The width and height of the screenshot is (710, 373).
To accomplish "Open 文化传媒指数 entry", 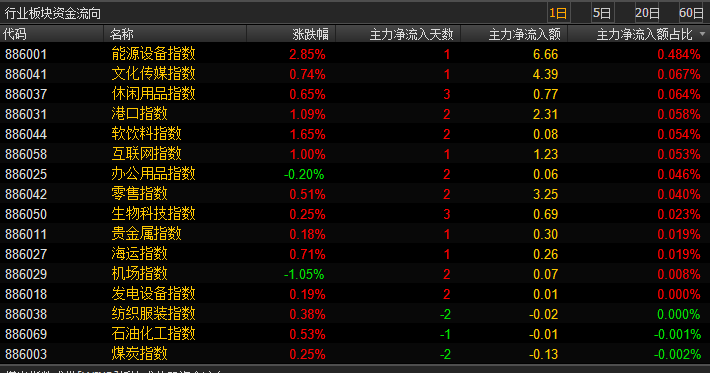I will 355,74.
